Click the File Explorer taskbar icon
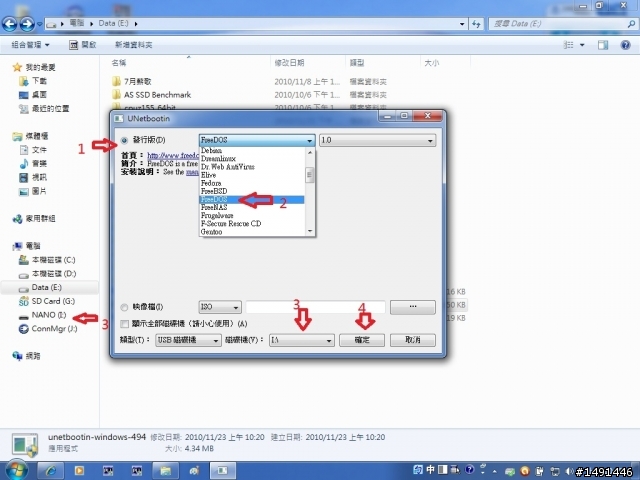The image size is (640, 480). 165,471
